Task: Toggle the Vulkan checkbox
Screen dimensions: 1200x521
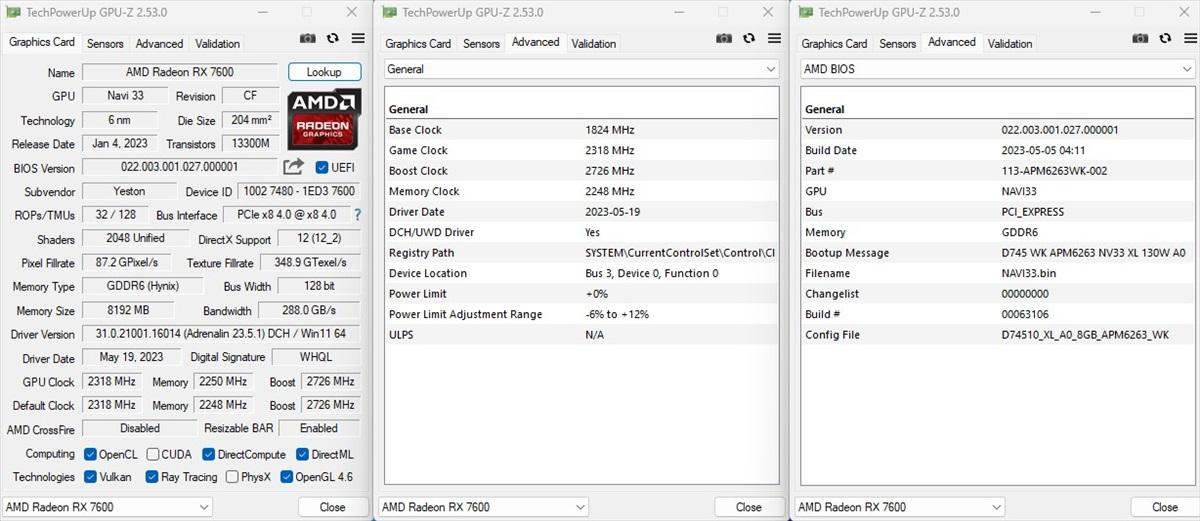Action: [90, 477]
